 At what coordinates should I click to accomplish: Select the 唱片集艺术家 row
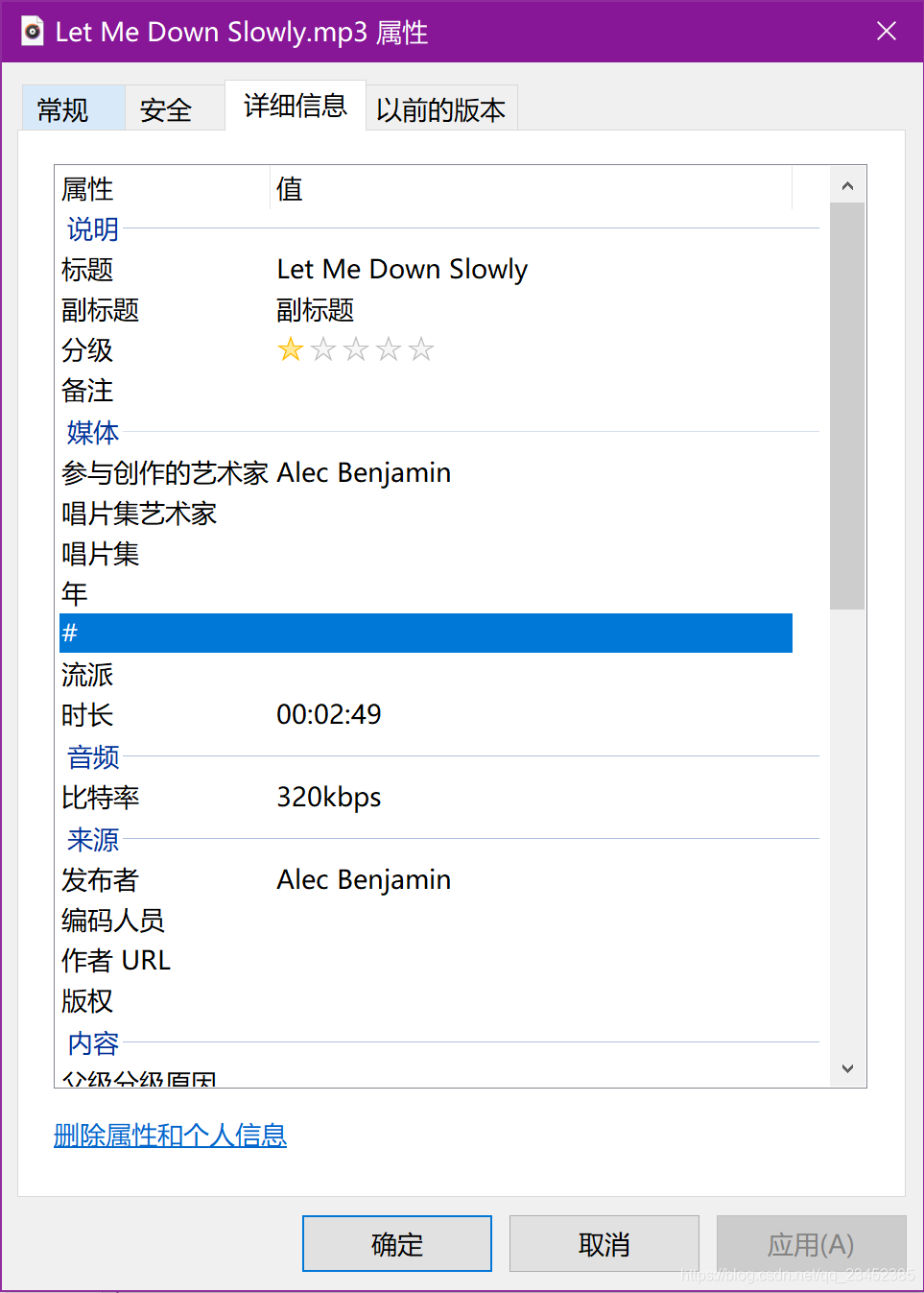tap(426, 513)
